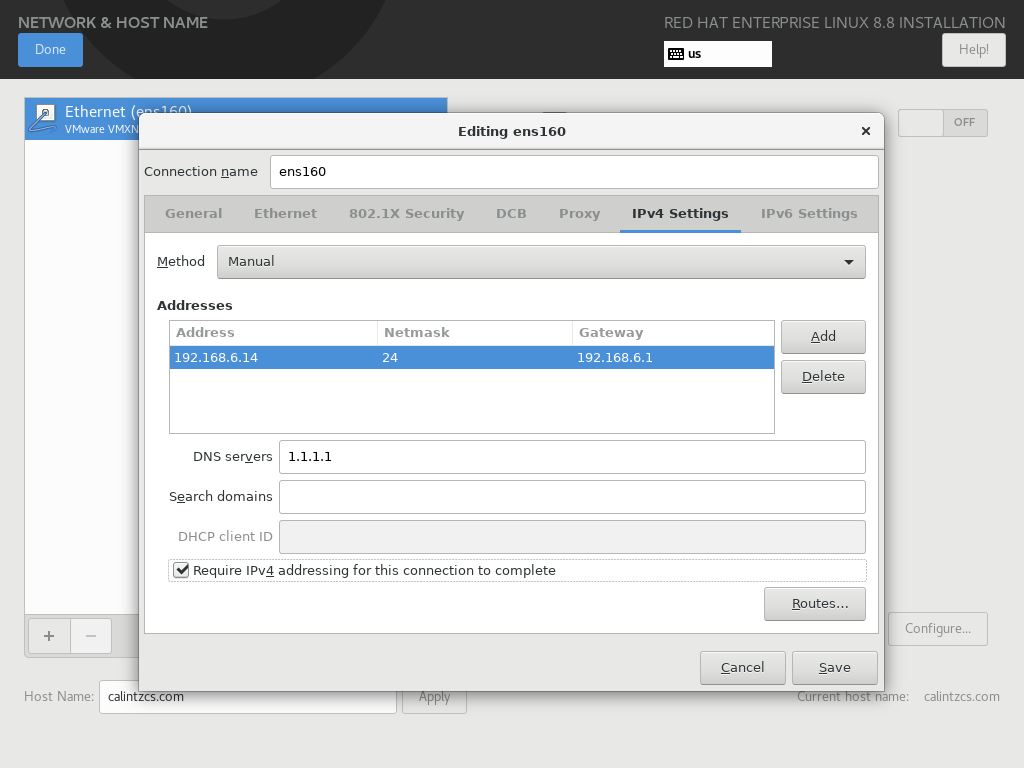Click the Gateway column header
This screenshot has height=768, width=1024.
[673, 333]
